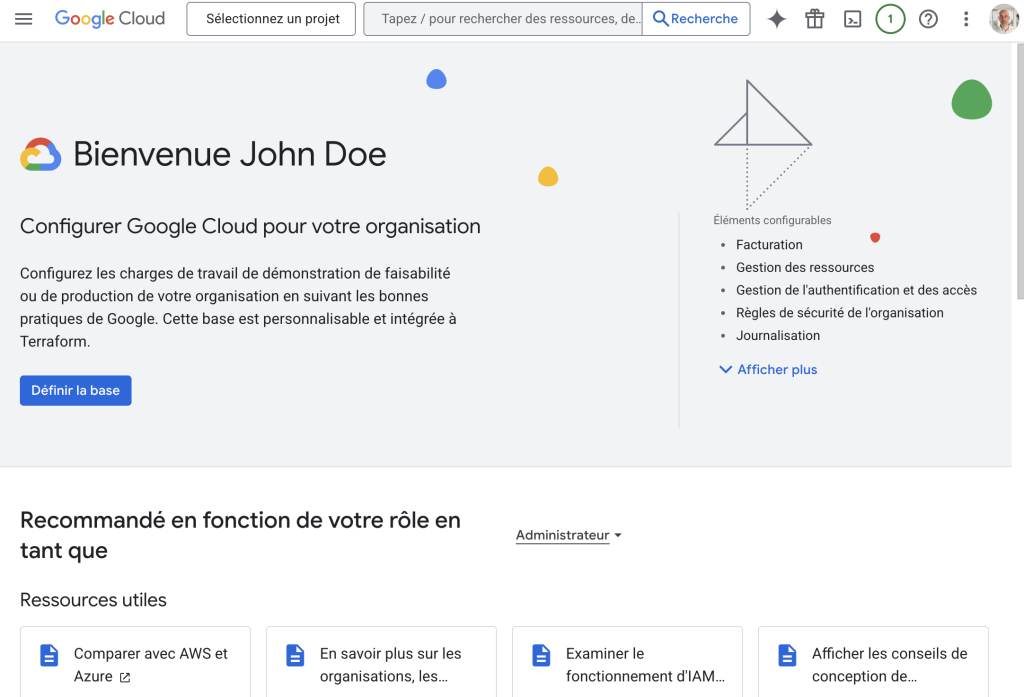Open the Administrateur role dropdown
The width and height of the screenshot is (1024, 697).
tap(568, 535)
